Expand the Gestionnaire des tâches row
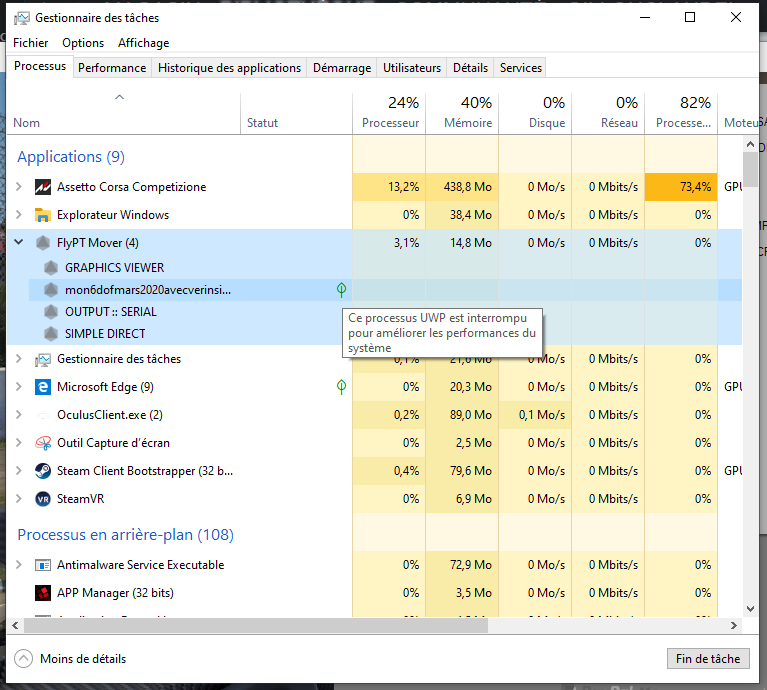The height and width of the screenshot is (690, 767). click(19, 359)
